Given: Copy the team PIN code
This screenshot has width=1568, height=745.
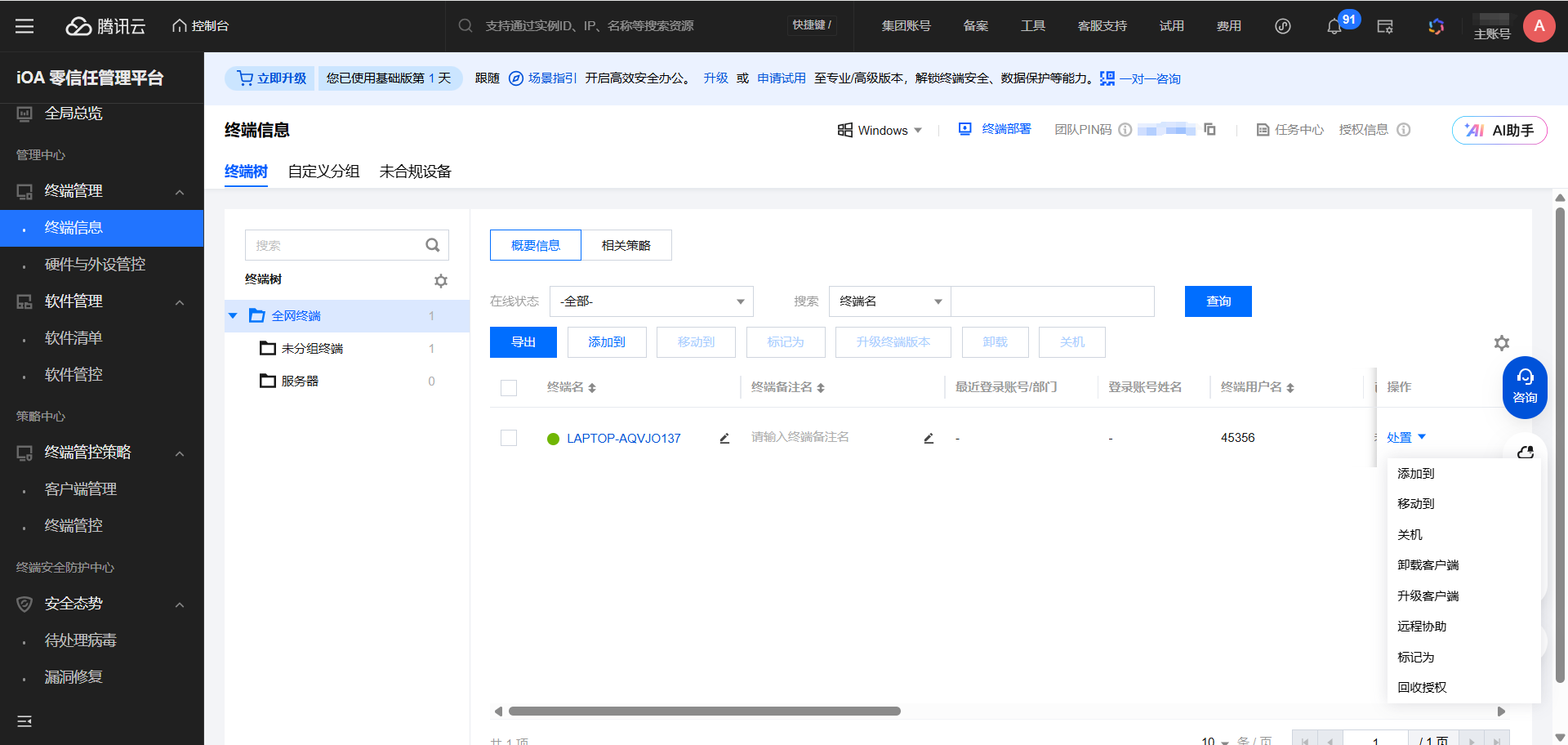Looking at the screenshot, I should click(x=1210, y=129).
